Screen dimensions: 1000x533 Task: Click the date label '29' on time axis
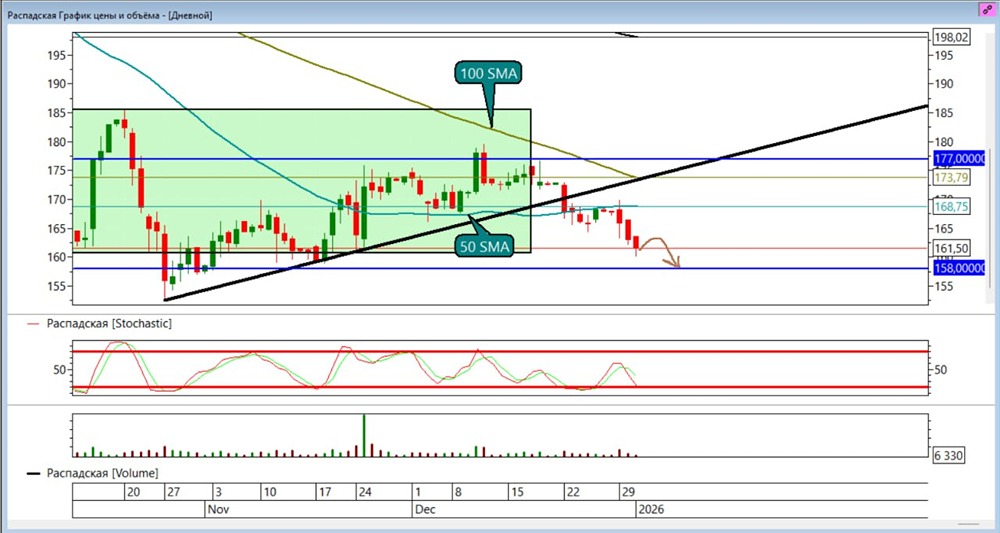628,492
